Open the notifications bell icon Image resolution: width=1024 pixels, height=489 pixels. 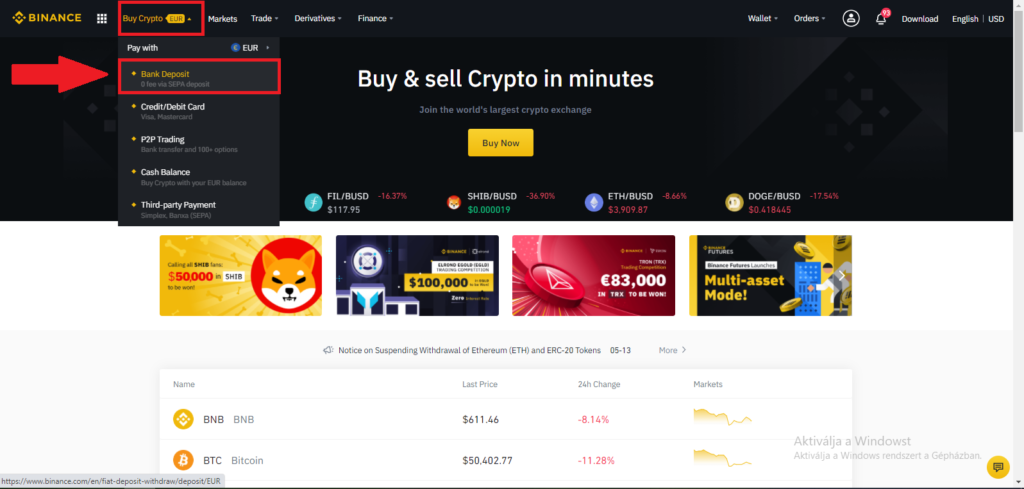click(881, 19)
